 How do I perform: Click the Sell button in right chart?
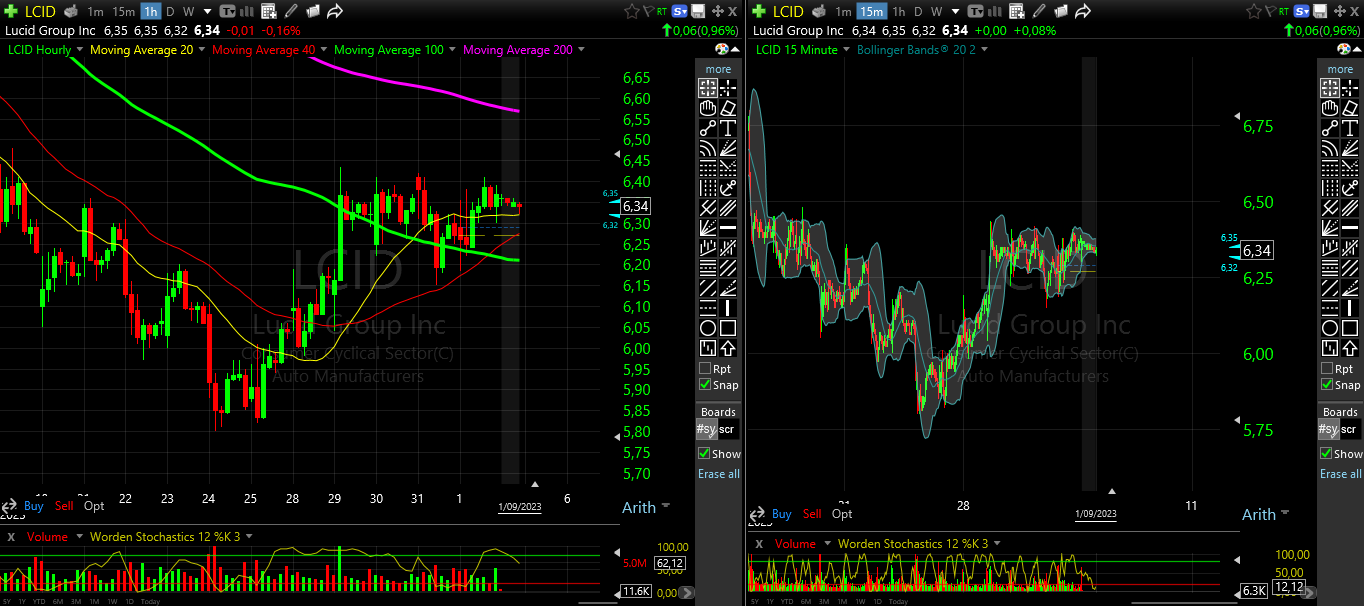pos(812,514)
